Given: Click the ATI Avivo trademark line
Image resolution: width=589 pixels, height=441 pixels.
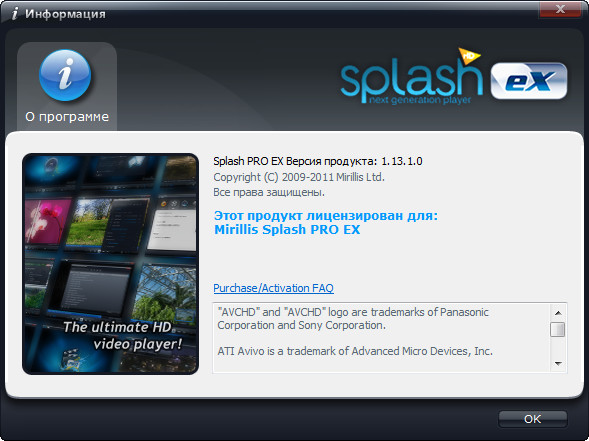Looking at the screenshot, I should (355, 351).
